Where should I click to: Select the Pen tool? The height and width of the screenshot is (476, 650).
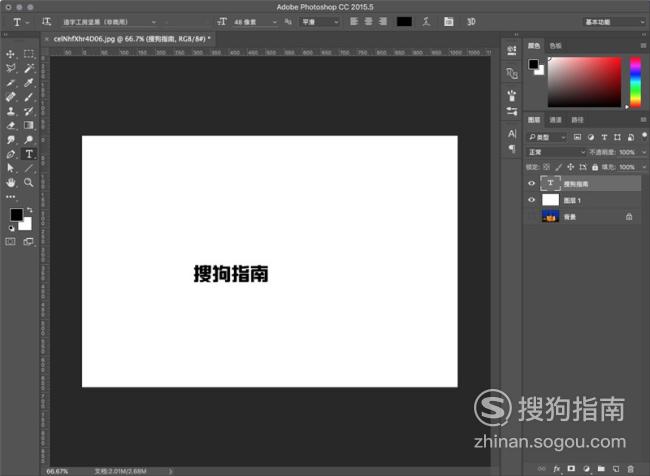[11, 154]
